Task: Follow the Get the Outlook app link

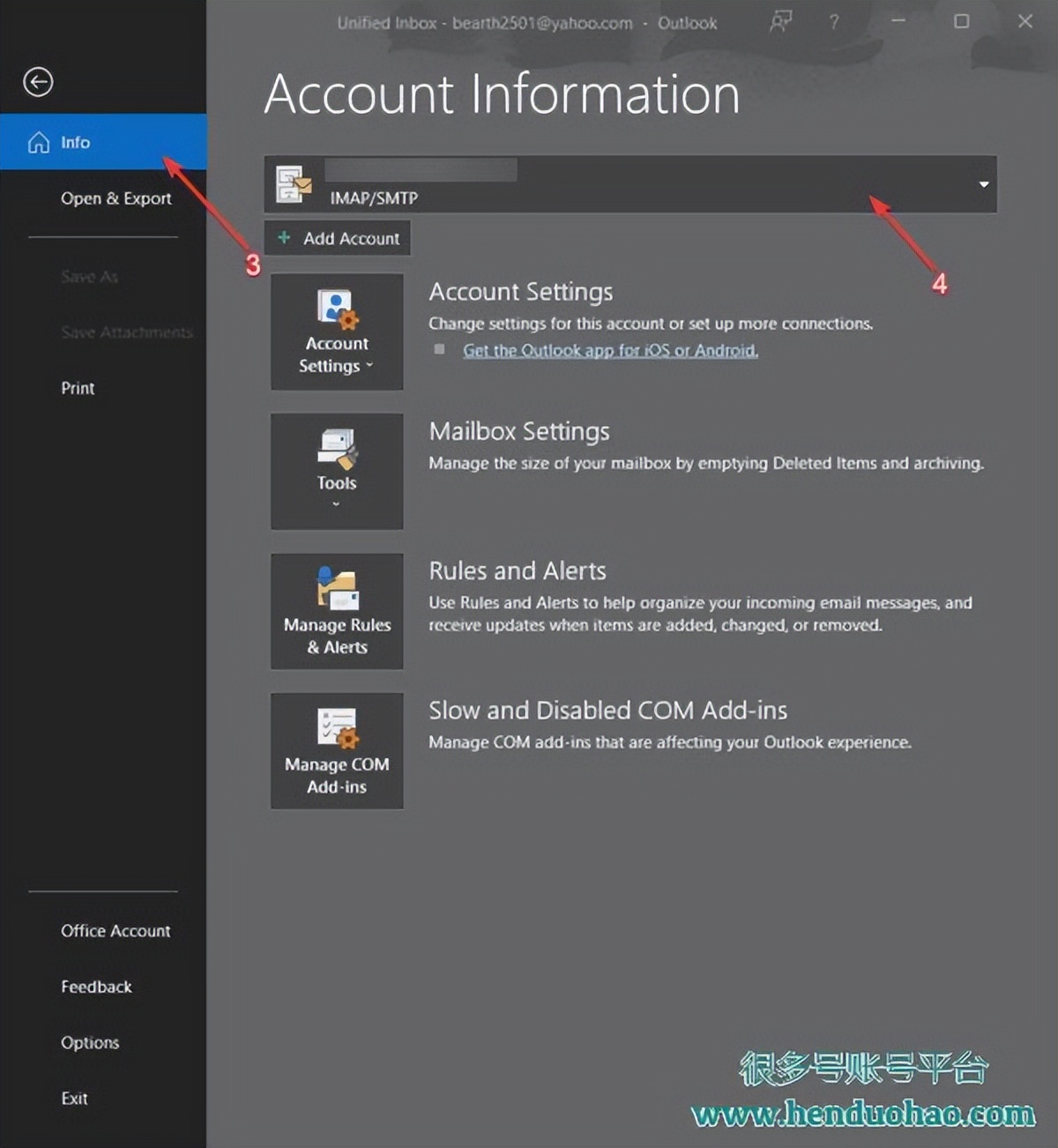Action: (610, 351)
